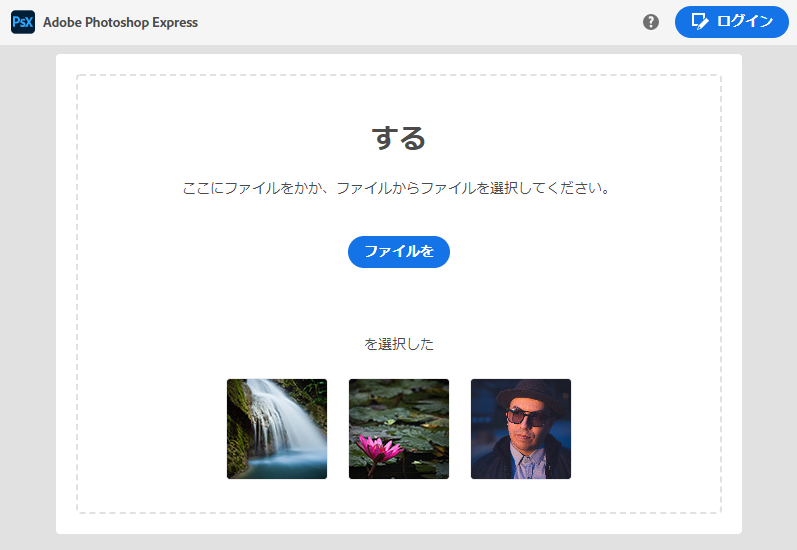Open the help question mark icon

pos(651,22)
